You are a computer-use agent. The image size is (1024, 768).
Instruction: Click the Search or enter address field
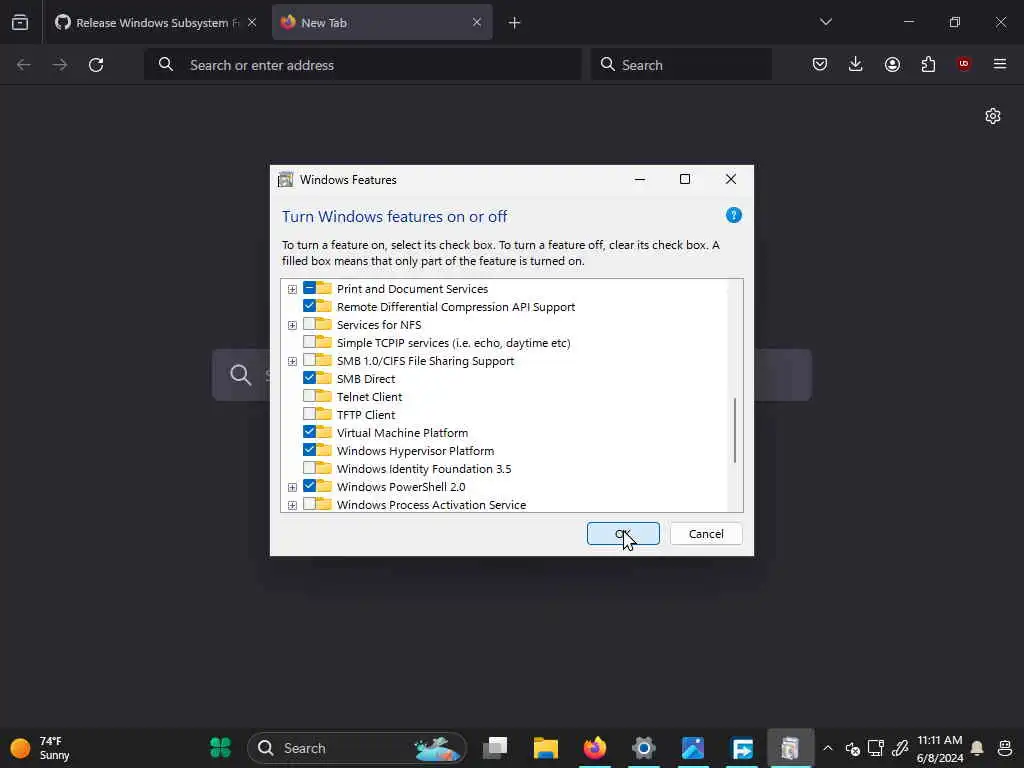[x=362, y=65]
